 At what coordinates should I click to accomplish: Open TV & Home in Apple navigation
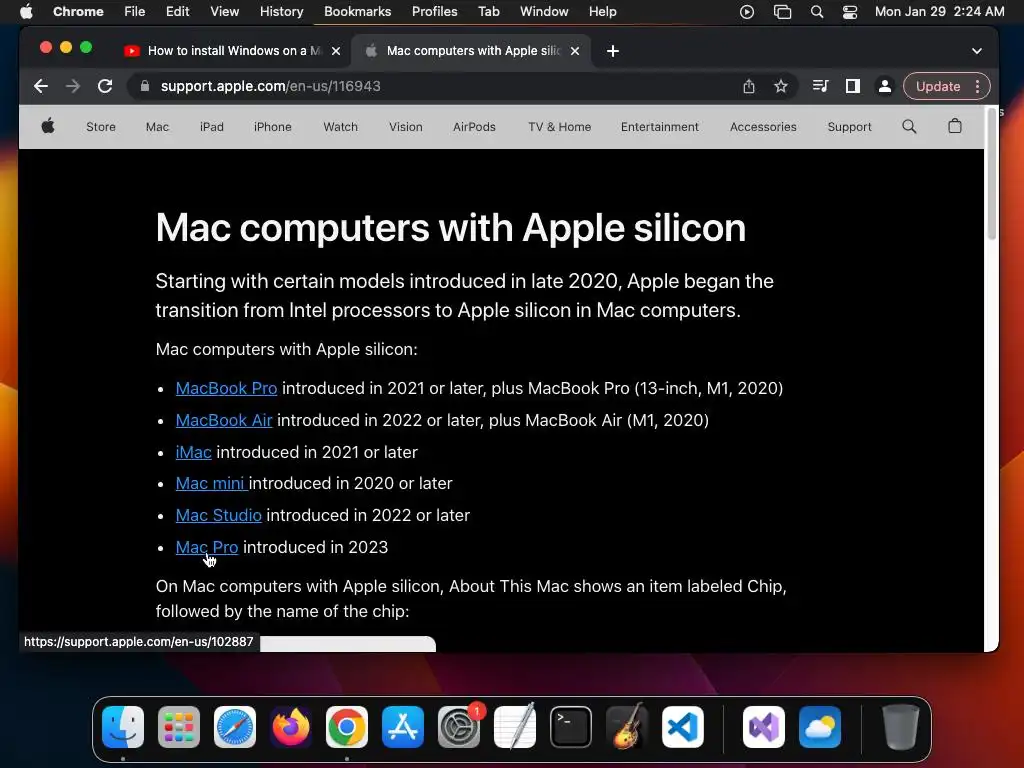560,127
